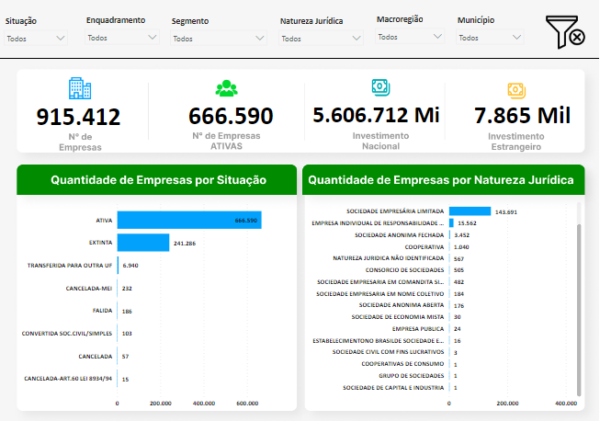This screenshot has height=421, width=600.
Task: Expand the Enquadramento filter dropdown
Action: coord(122,38)
